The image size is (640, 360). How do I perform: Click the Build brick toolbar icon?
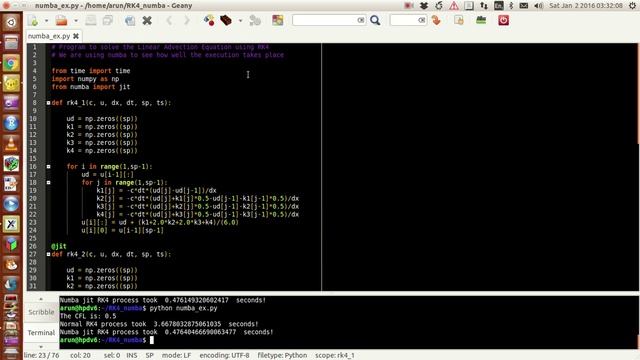coord(226,20)
